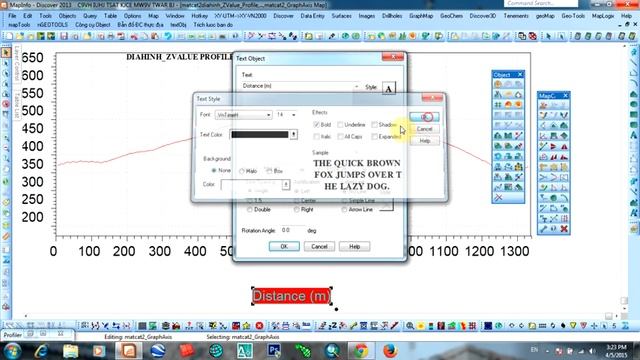Select the Halo background radio button
This screenshot has width=640, height=360.
click(x=242, y=171)
